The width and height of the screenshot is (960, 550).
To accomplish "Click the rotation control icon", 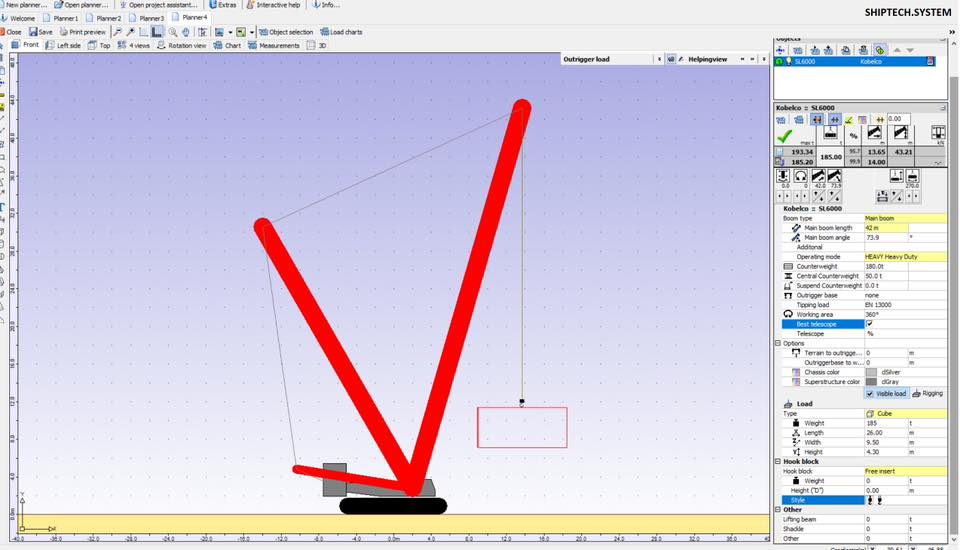I will pyautogui.click(x=800, y=176).
